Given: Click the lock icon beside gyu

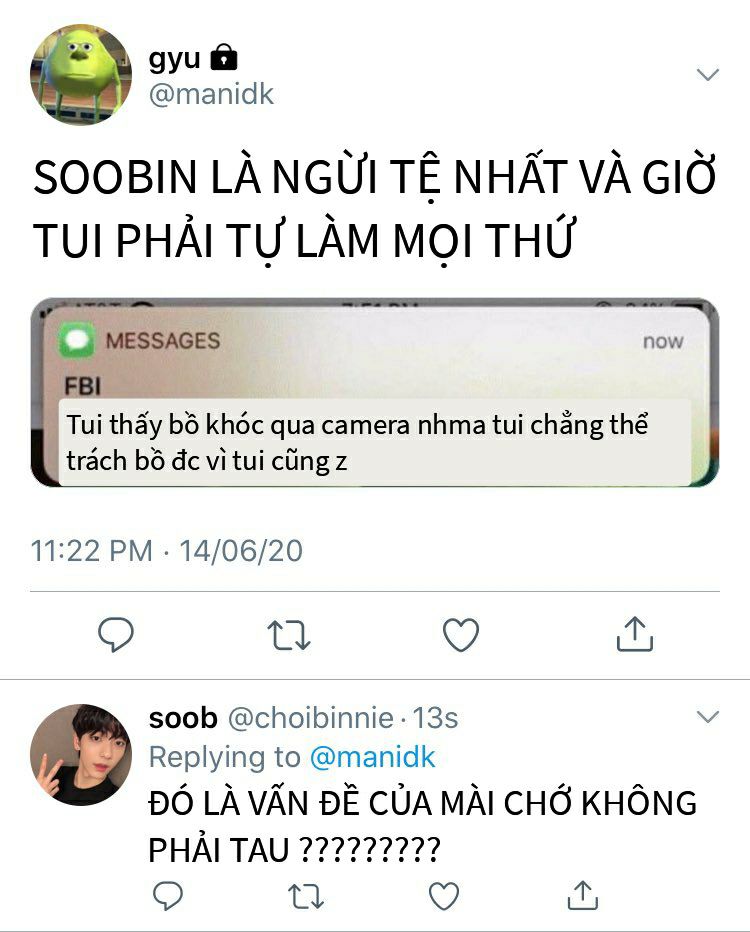Looking at the screenshot, I should click(x=224, y=57).
